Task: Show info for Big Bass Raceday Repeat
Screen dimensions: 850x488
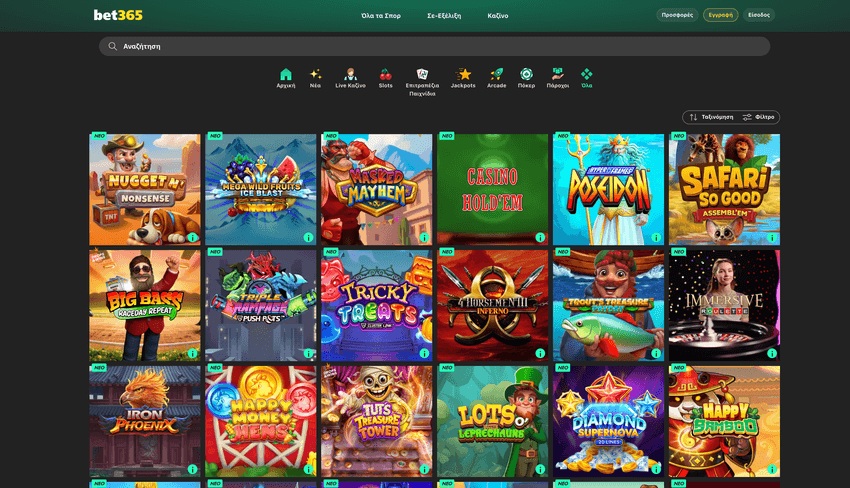Action: [x=192, y=354]
